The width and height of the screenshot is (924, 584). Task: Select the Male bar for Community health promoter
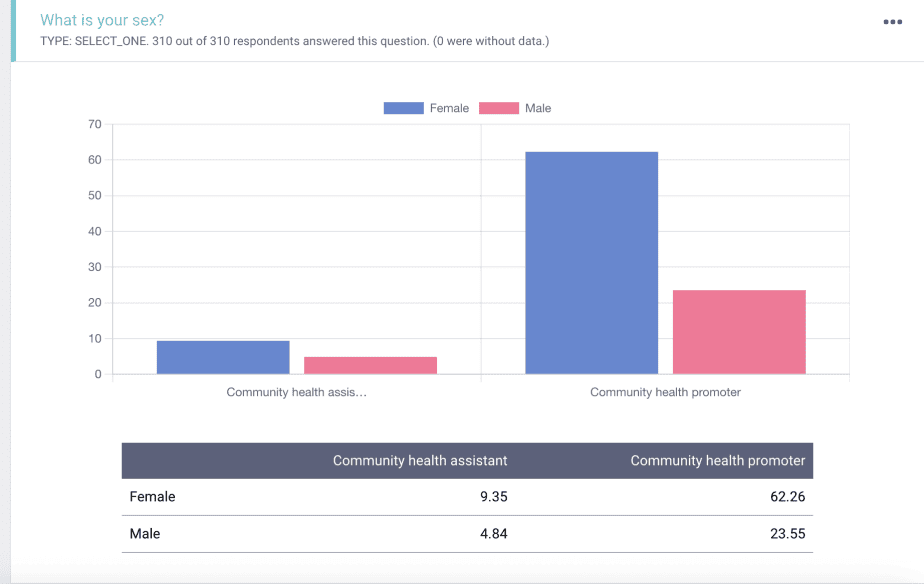(x=739, y=332)
